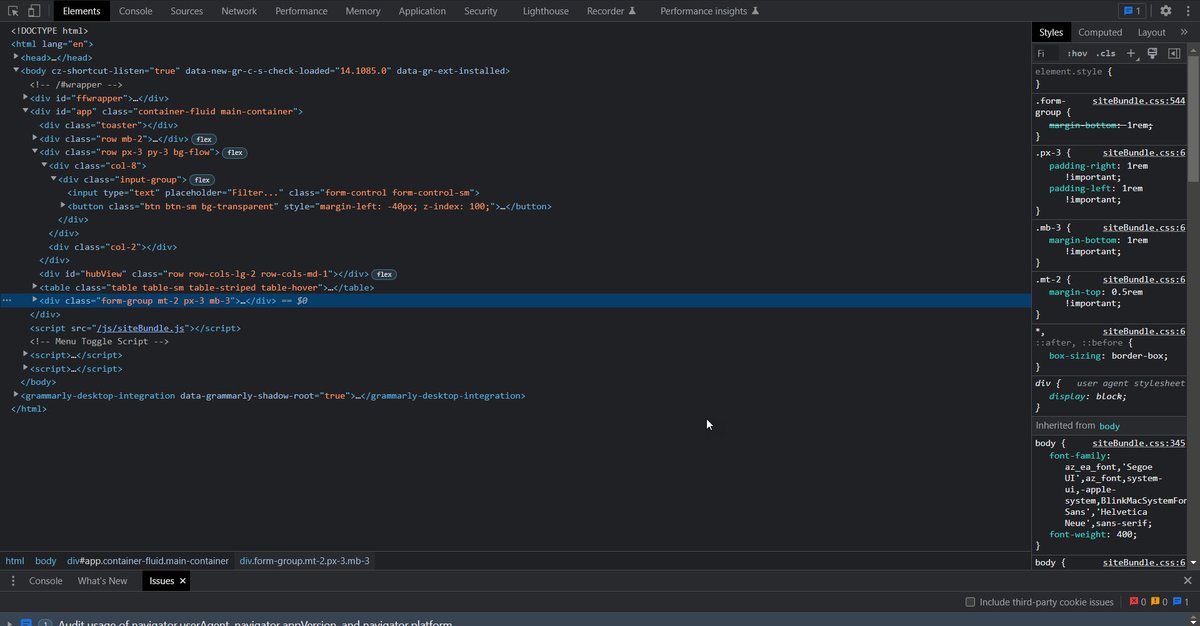The width and height of the screenshot is (1200, 626).
Task: Expand the table table-sm node
Action: pyautogui.click(x=35, y=287)
